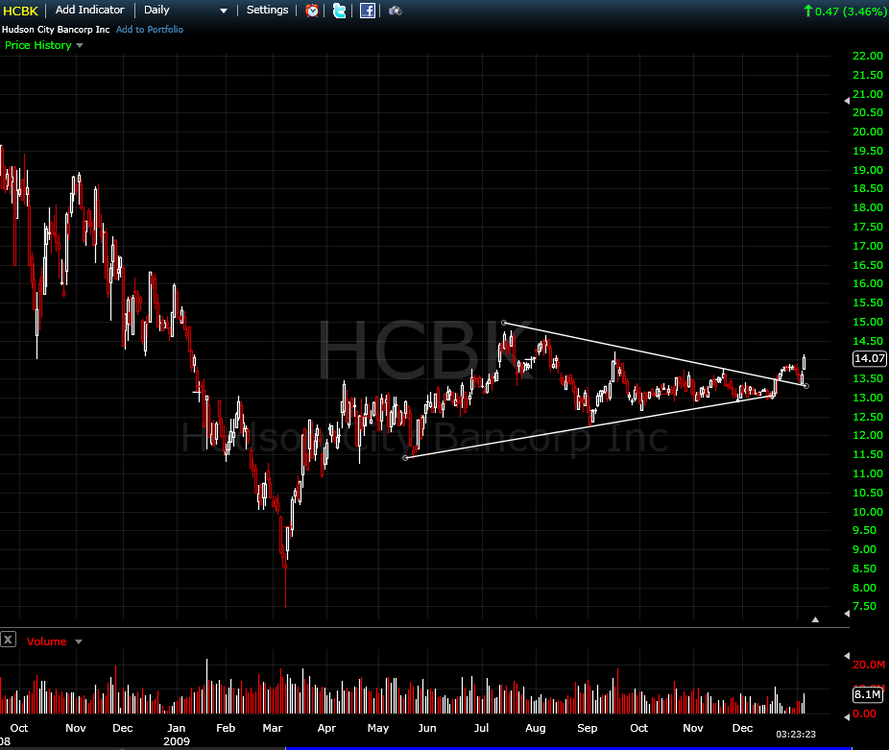This screenshot has height=750, width=889.
Task: Close the Volume panel with X
Action: 8,640
